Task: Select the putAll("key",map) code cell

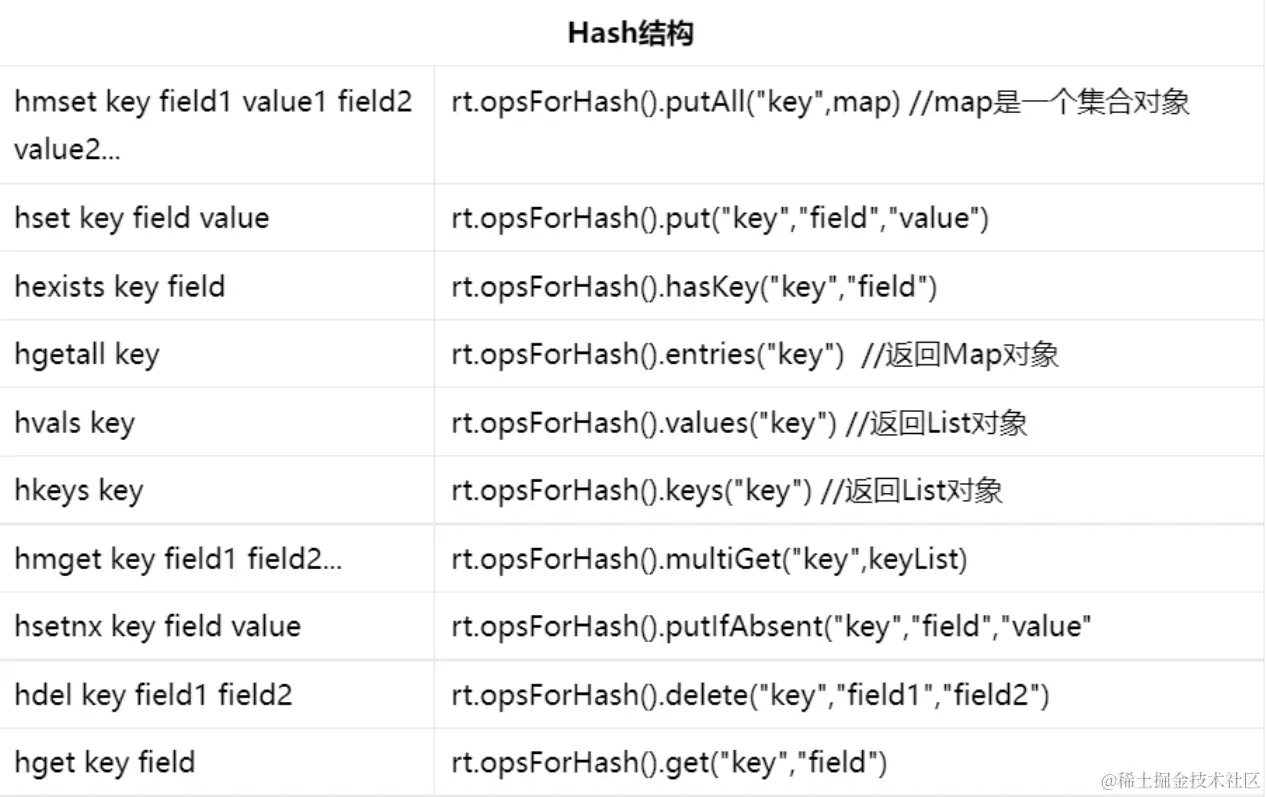Action: click(820, 103)
